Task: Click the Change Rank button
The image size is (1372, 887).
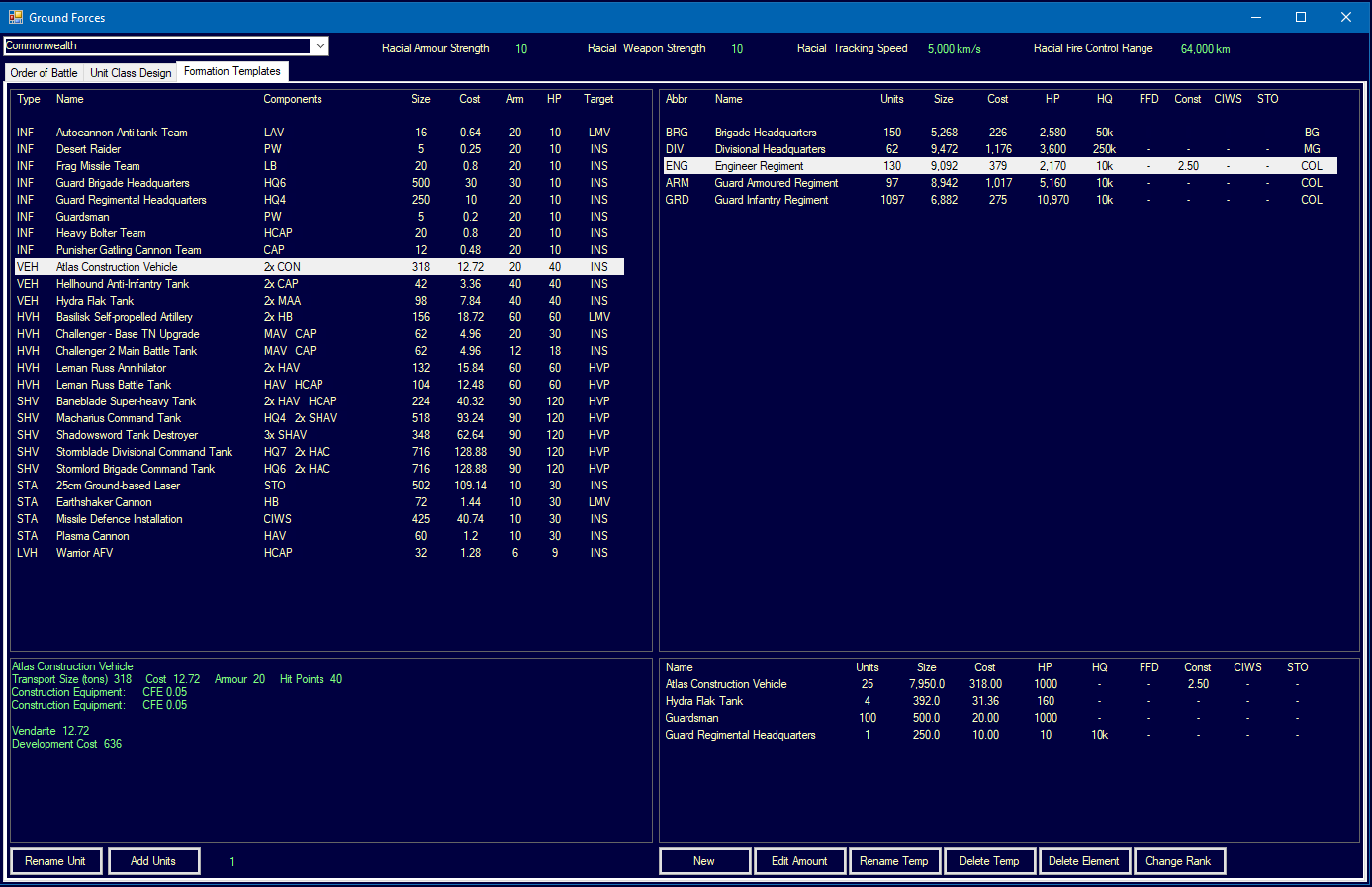Action: pos(1179,861)
